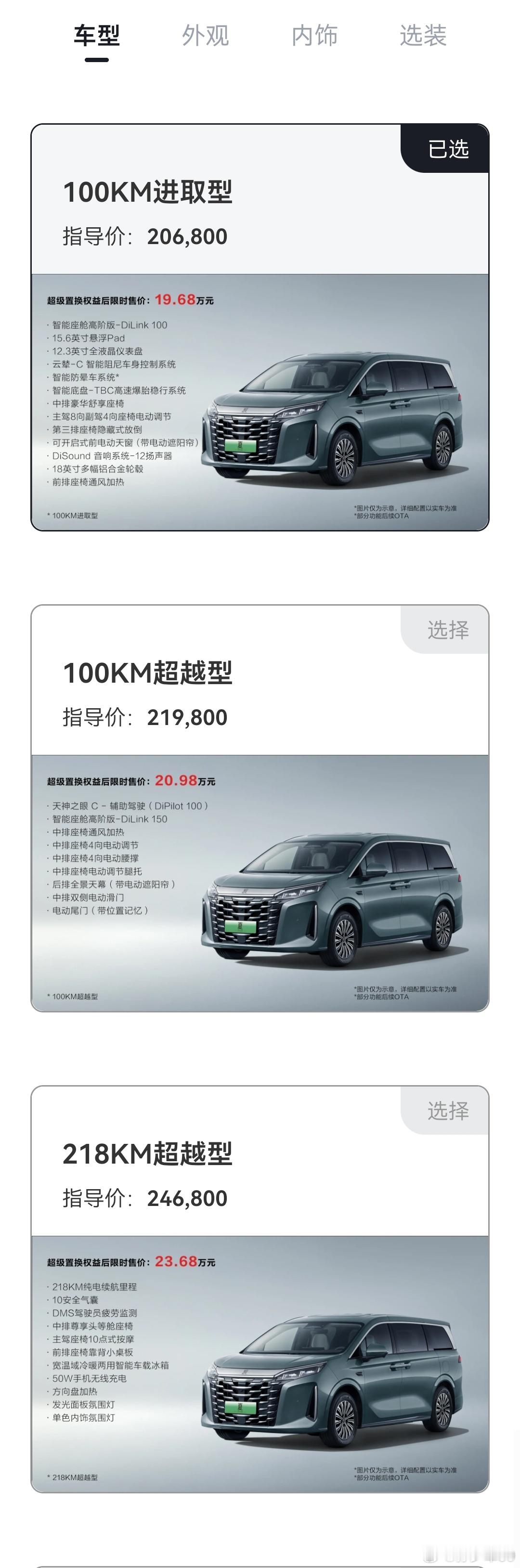Screen dimensions: 520x1568
Task: Open the 100KM进取型 title
Action: click(147, 192)
